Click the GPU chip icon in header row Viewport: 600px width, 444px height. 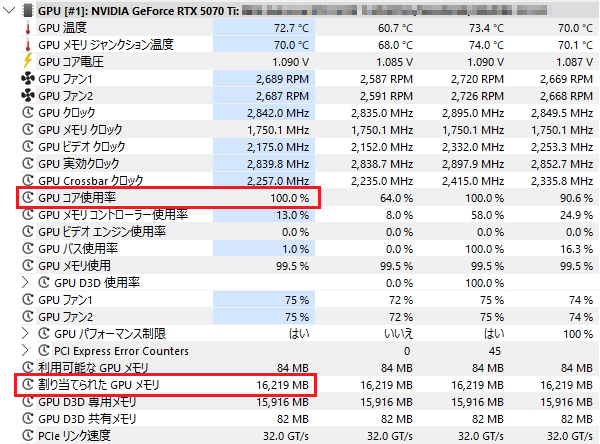pyautogui.click(x=28, y=10)
